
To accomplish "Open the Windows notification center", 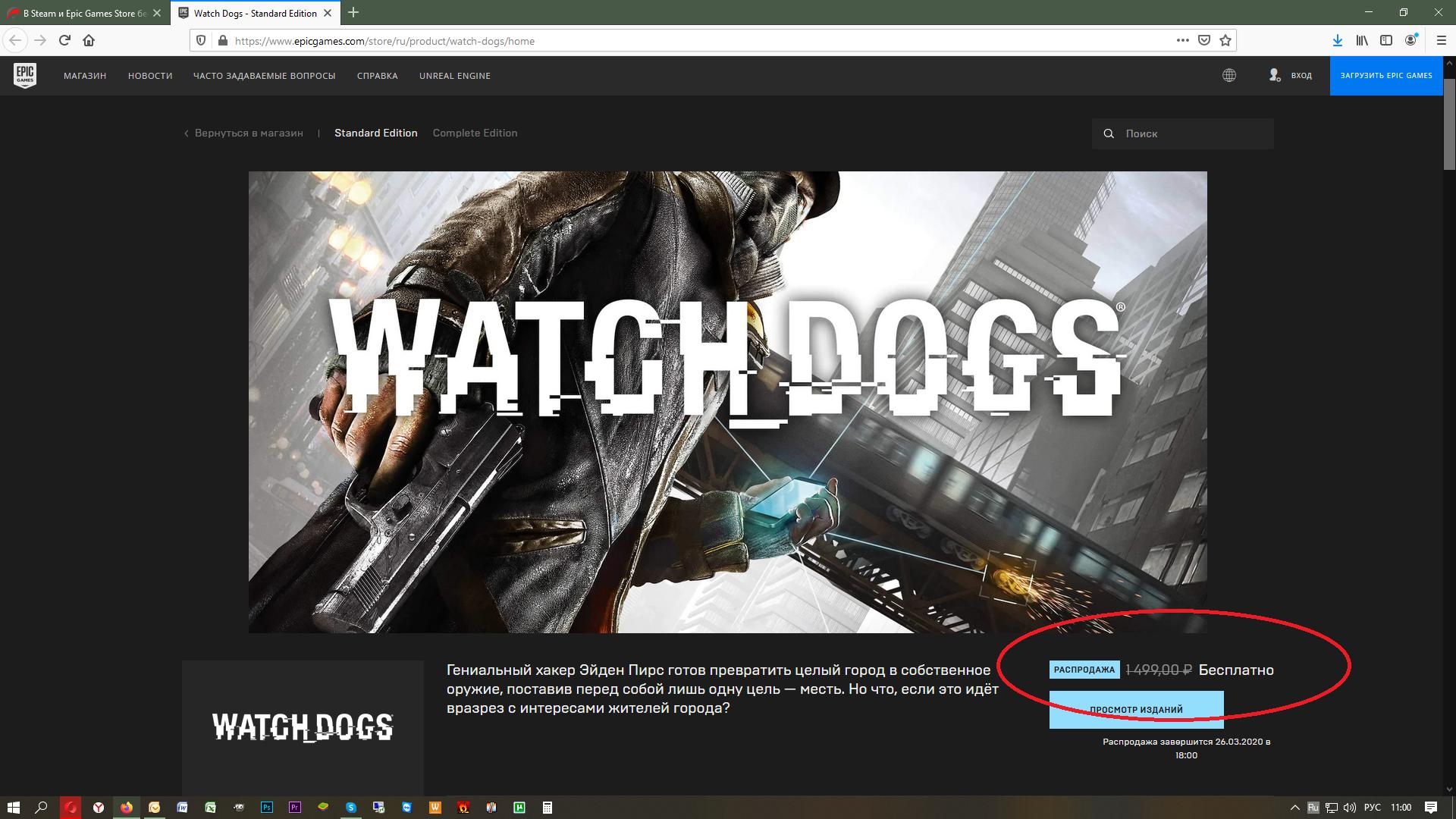I will coord(1431,808).
